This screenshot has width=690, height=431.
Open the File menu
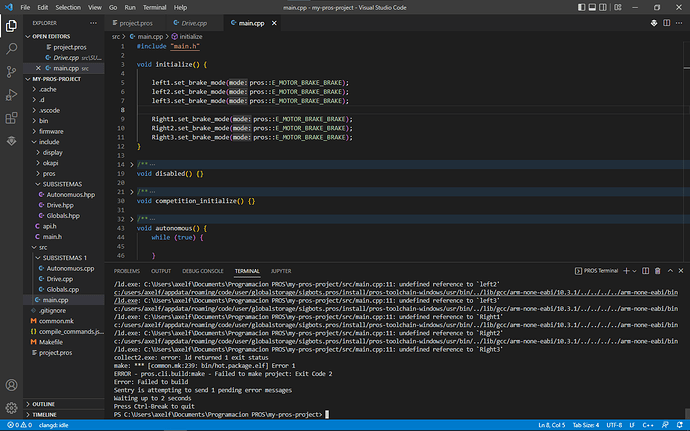point(26,7)
